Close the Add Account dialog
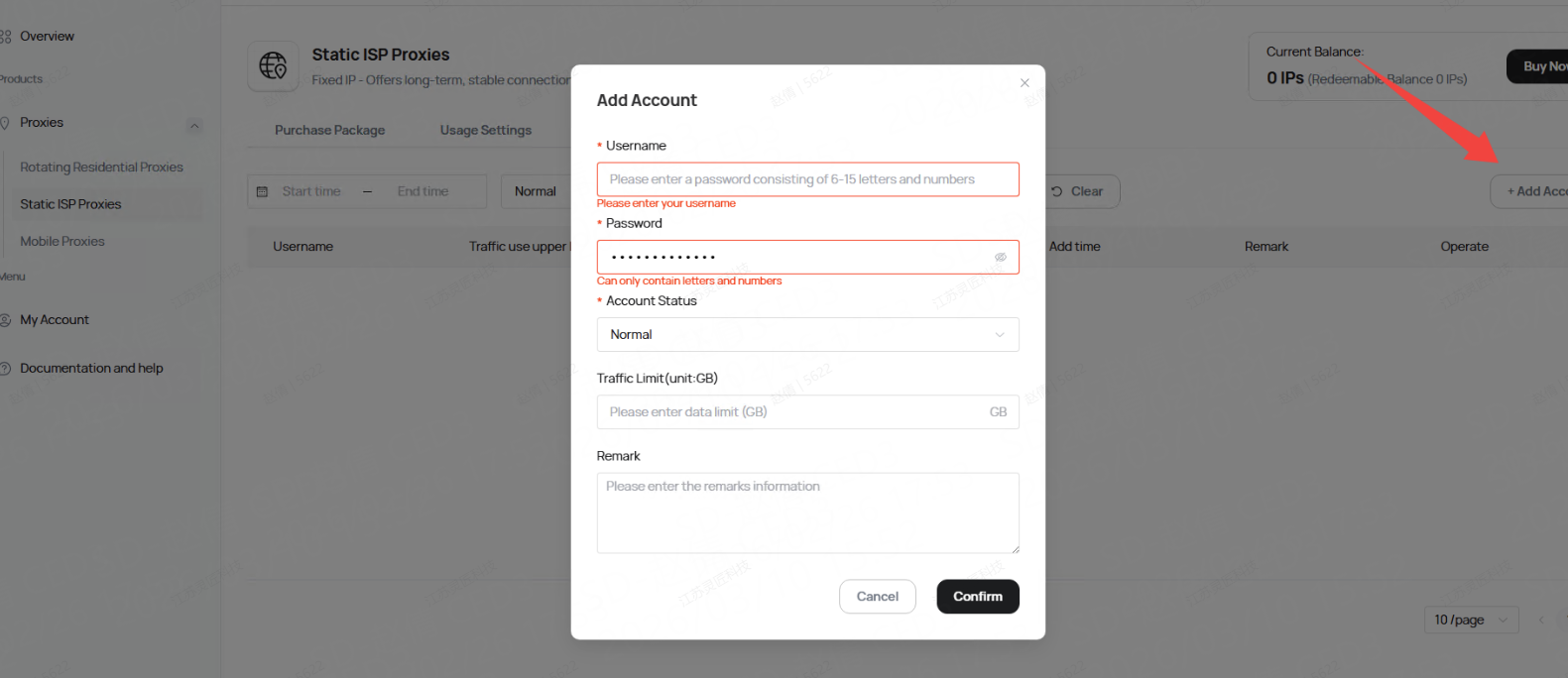 point(1025,83)
